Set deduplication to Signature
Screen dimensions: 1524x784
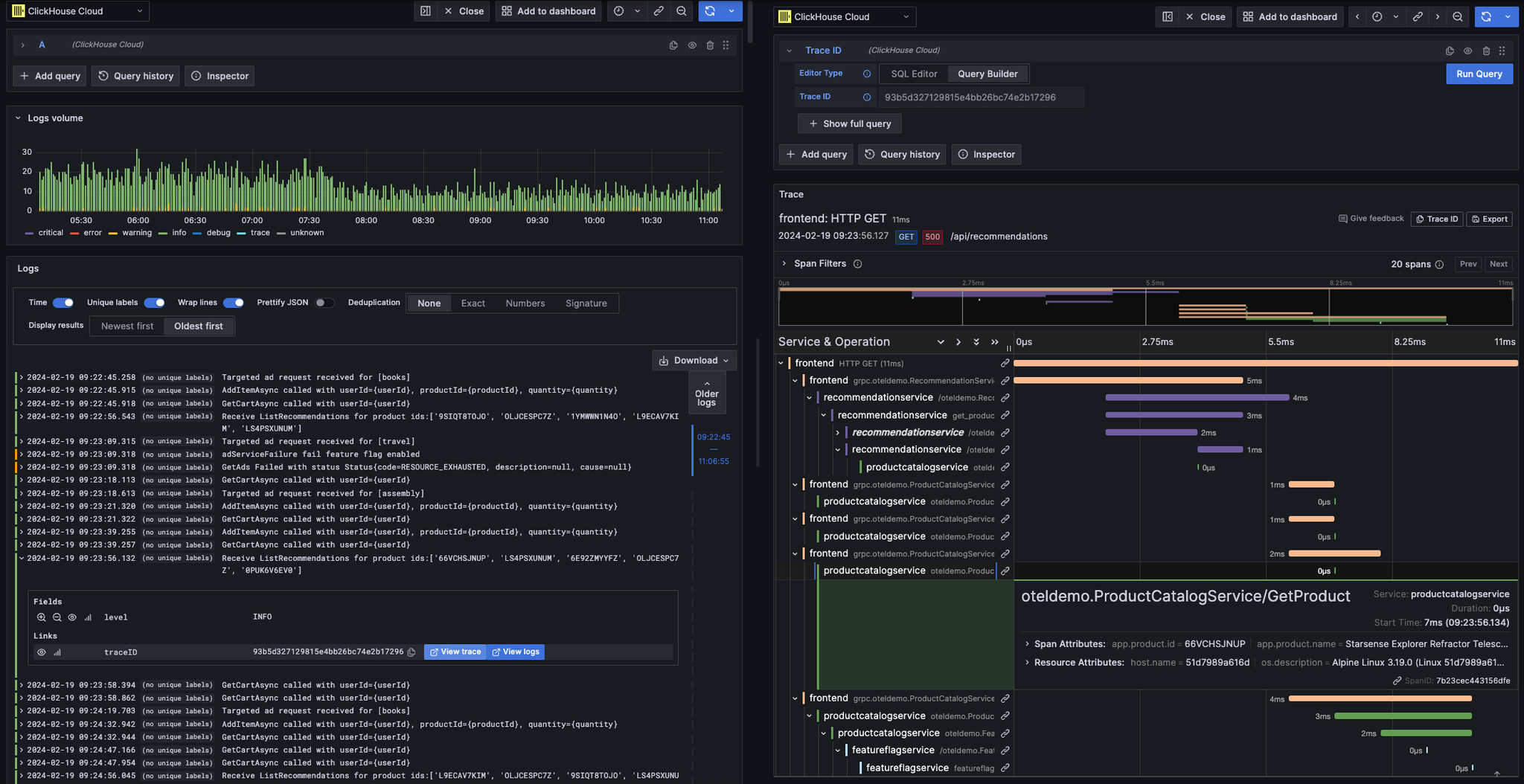586,303
